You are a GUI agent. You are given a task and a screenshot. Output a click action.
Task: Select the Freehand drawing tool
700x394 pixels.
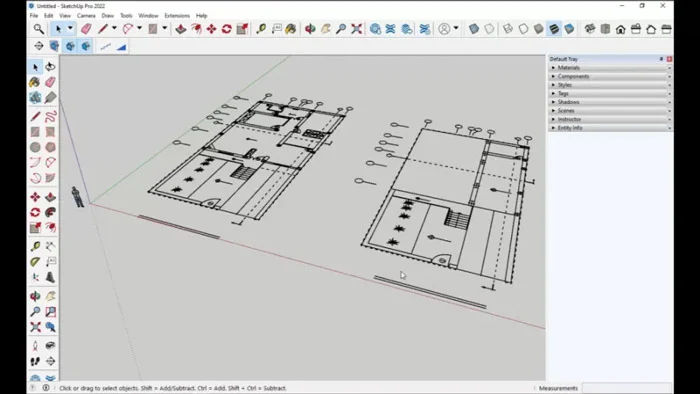point(50,116)
